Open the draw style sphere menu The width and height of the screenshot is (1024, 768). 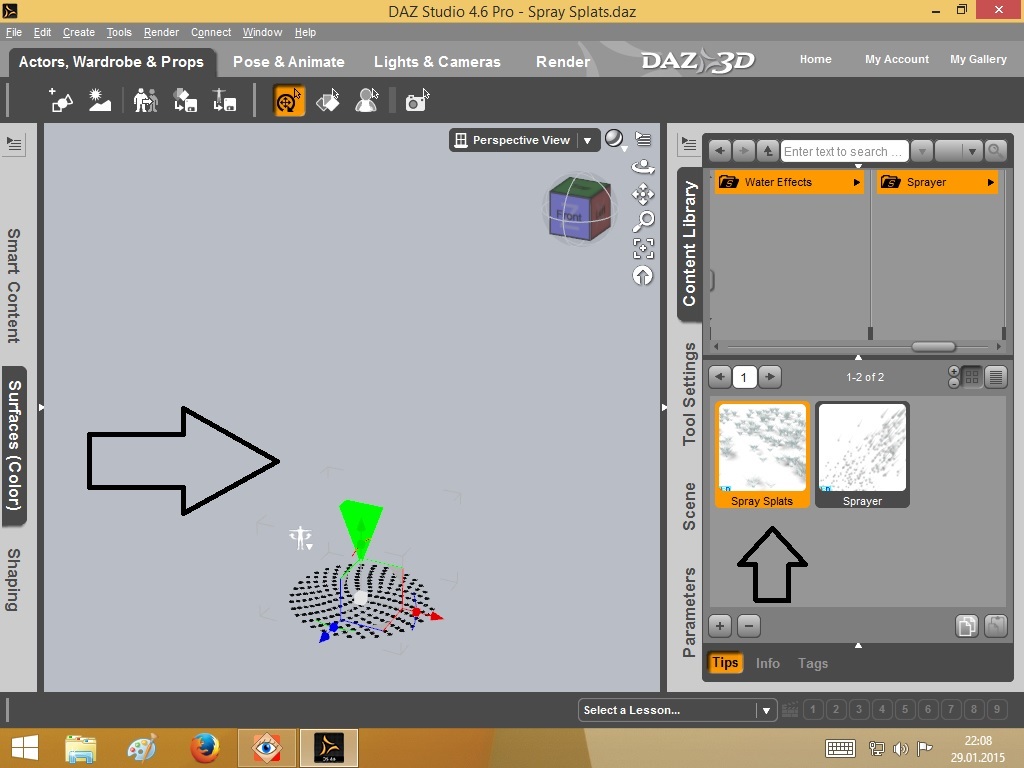click(x=615, y=139)
